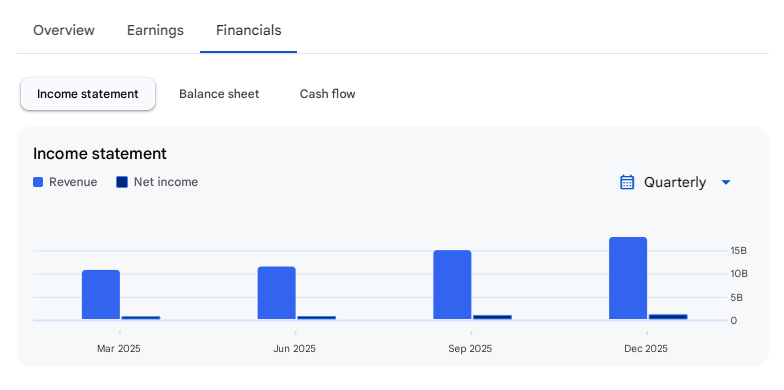Switch to the Earnings tab
The height and width of the screenshot is (390, 784).
tap(155, 30)
